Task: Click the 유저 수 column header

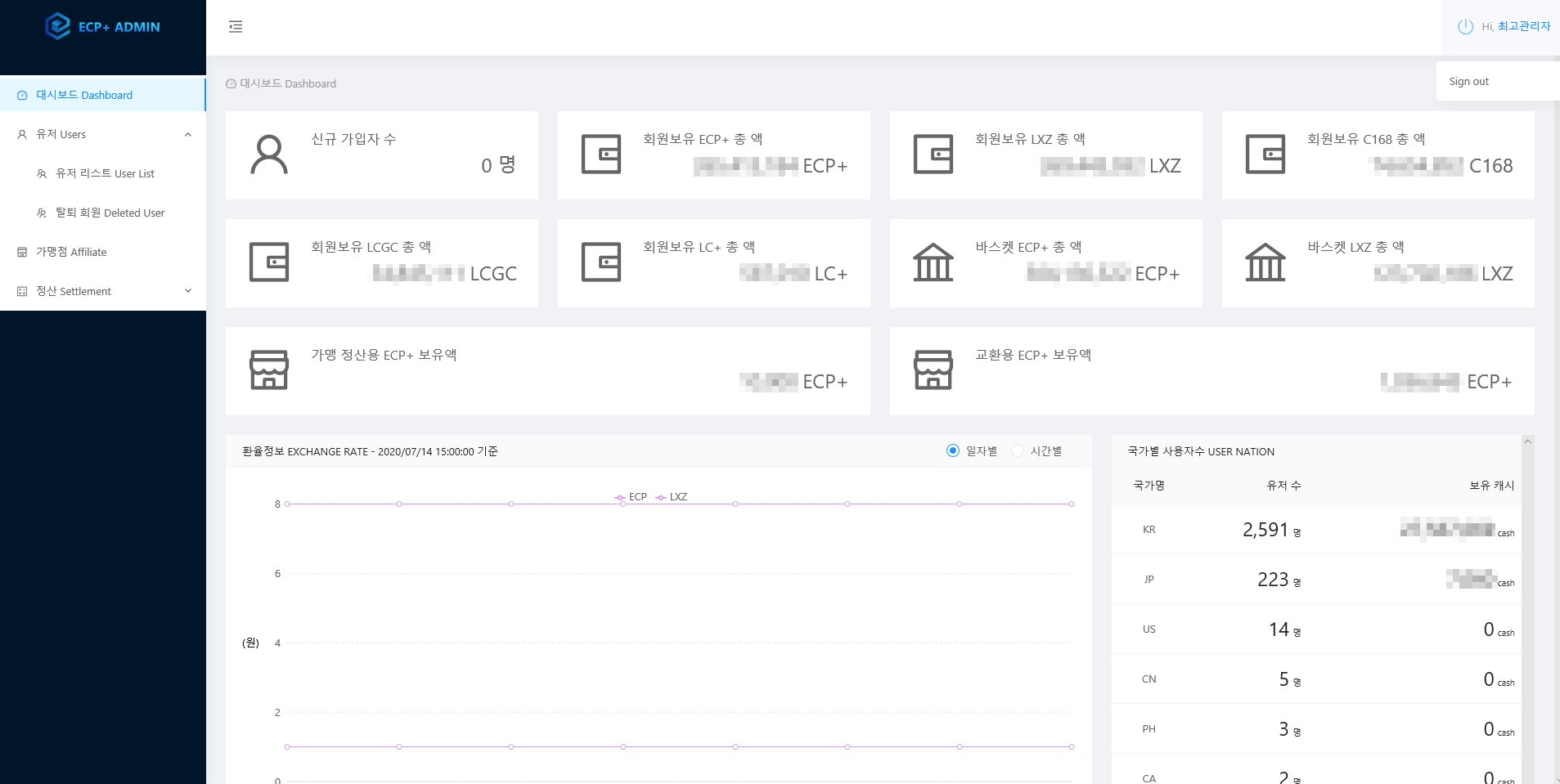Action: tap(1284, 486)
